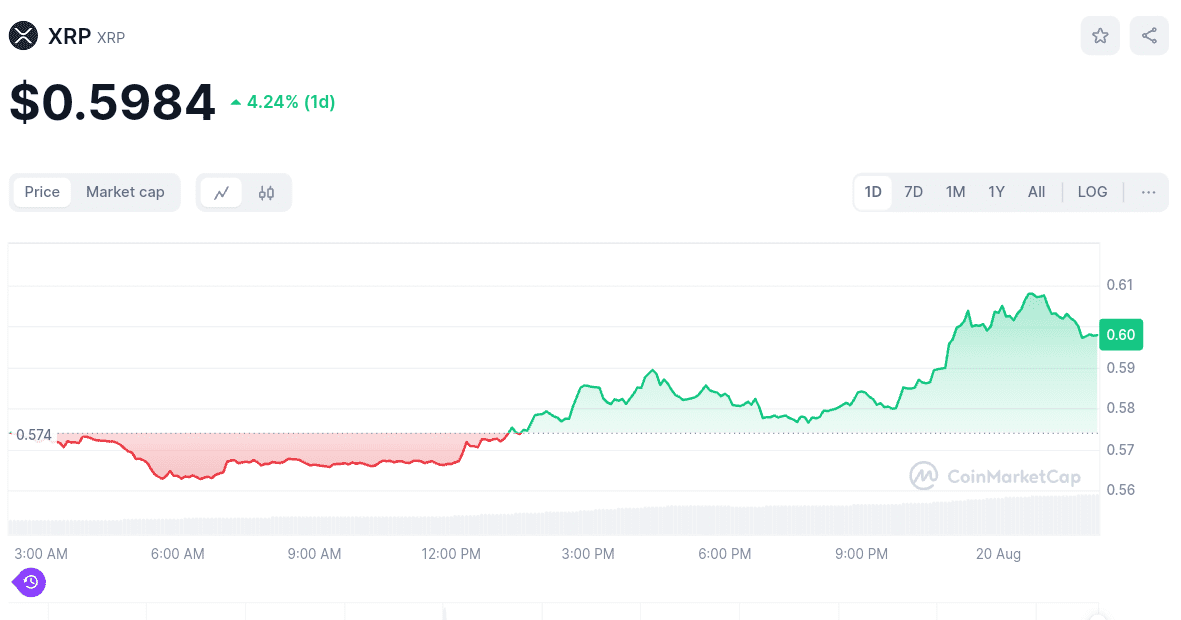The height and width of the screenshot is (620, 1181).
Task: Select the line chart style
Action: point(221,191)
